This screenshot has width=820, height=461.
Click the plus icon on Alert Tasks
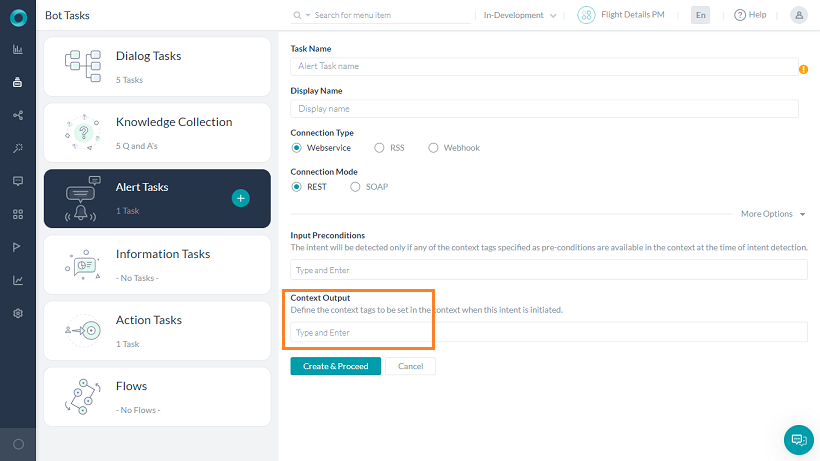click(240, 198)
